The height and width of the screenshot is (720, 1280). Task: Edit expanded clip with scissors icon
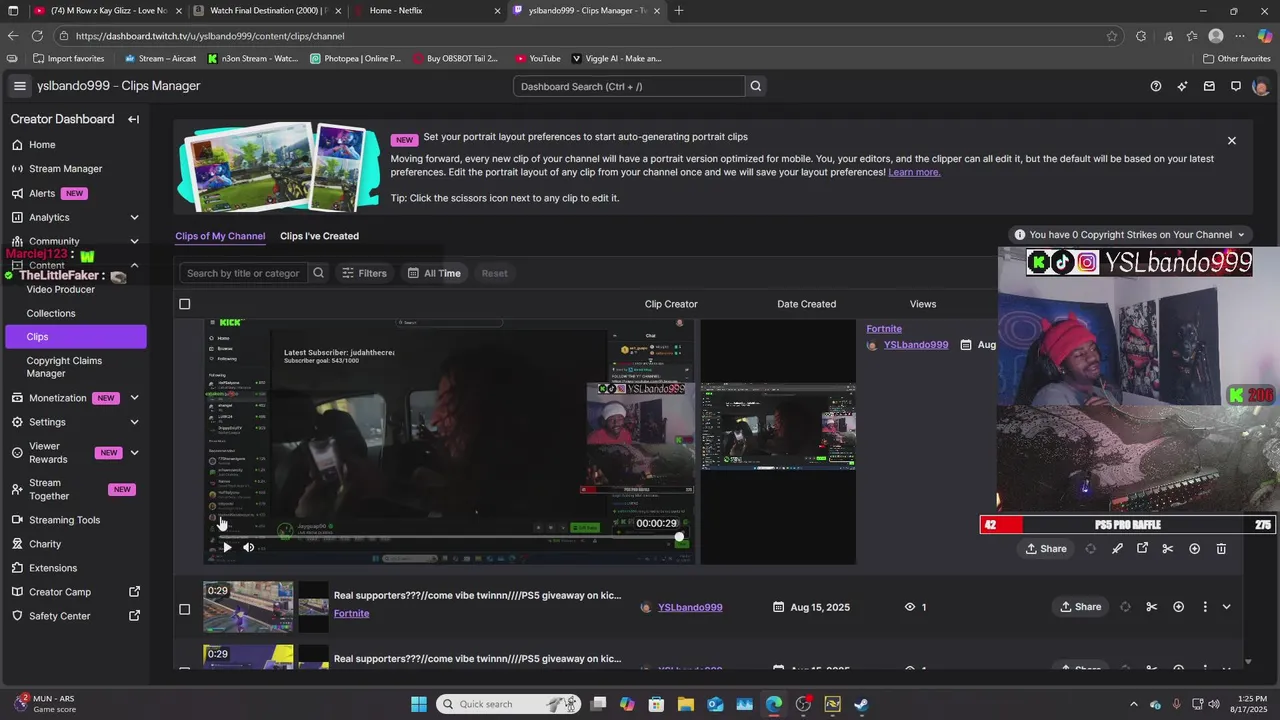1167,548
